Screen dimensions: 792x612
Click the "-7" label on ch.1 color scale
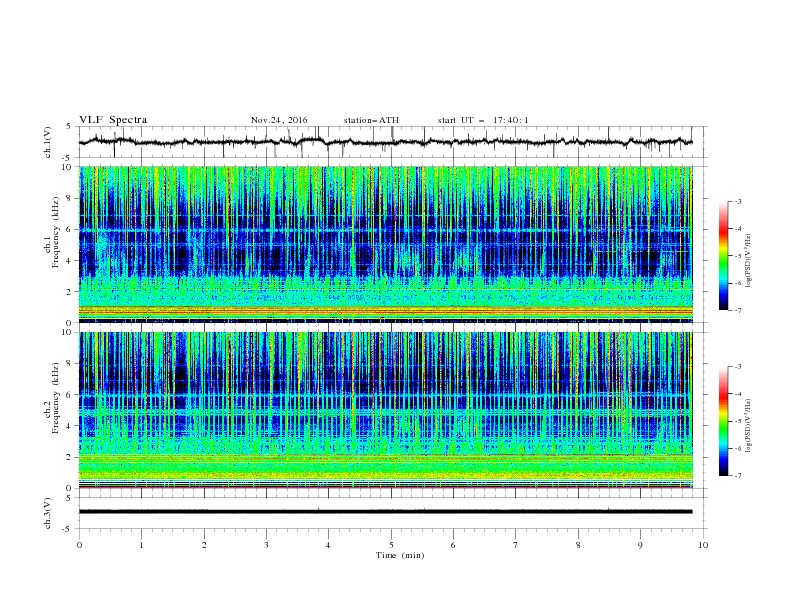(738, 310)
